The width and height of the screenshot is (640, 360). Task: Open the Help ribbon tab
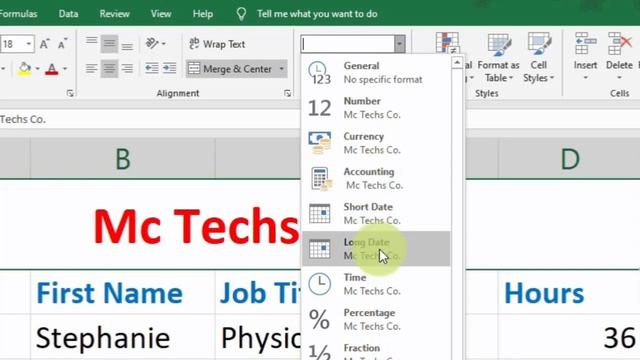[203, 14]
